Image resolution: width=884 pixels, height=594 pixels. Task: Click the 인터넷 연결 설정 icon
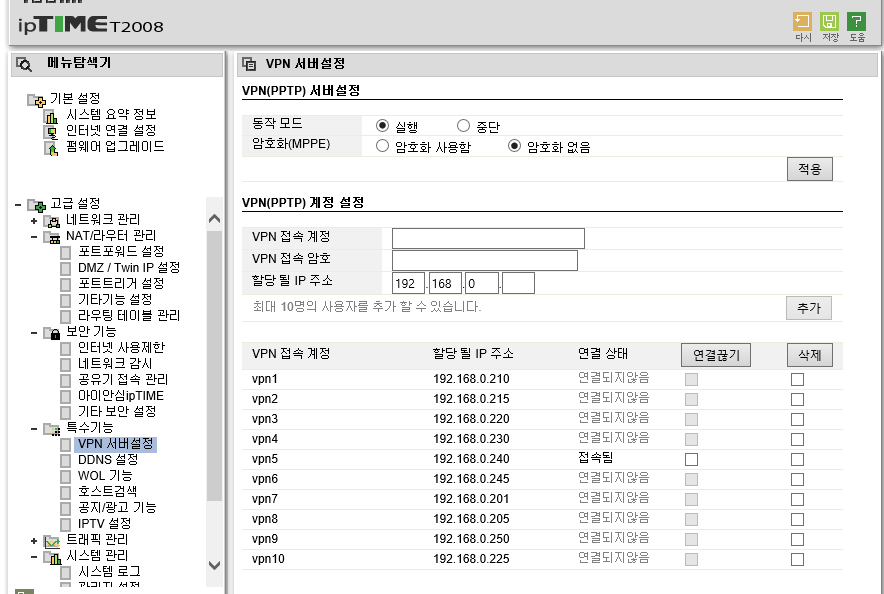pyautogui.click(x=51, y=131)
